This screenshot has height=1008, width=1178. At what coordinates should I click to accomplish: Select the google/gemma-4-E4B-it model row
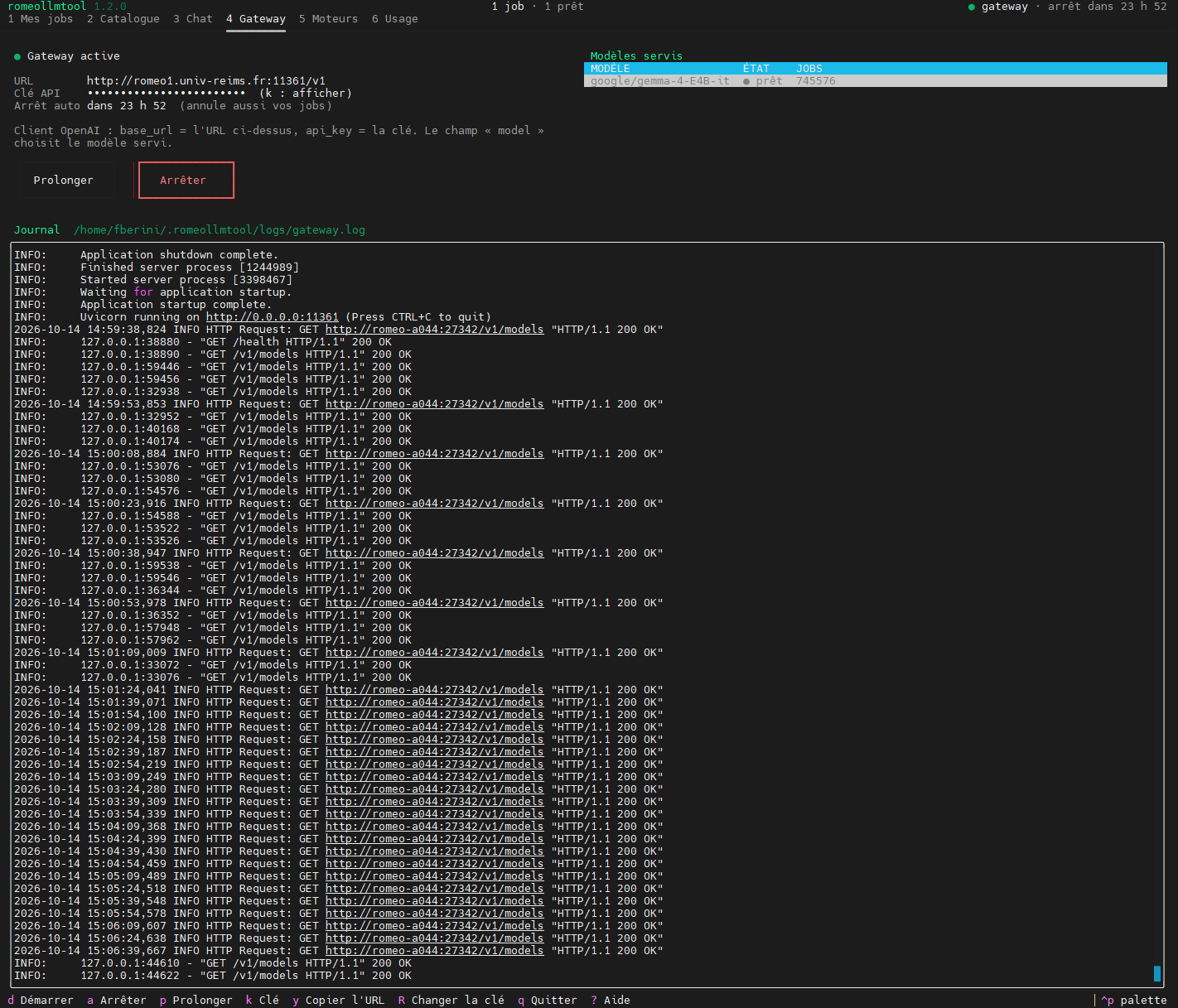tap(876, 81)
